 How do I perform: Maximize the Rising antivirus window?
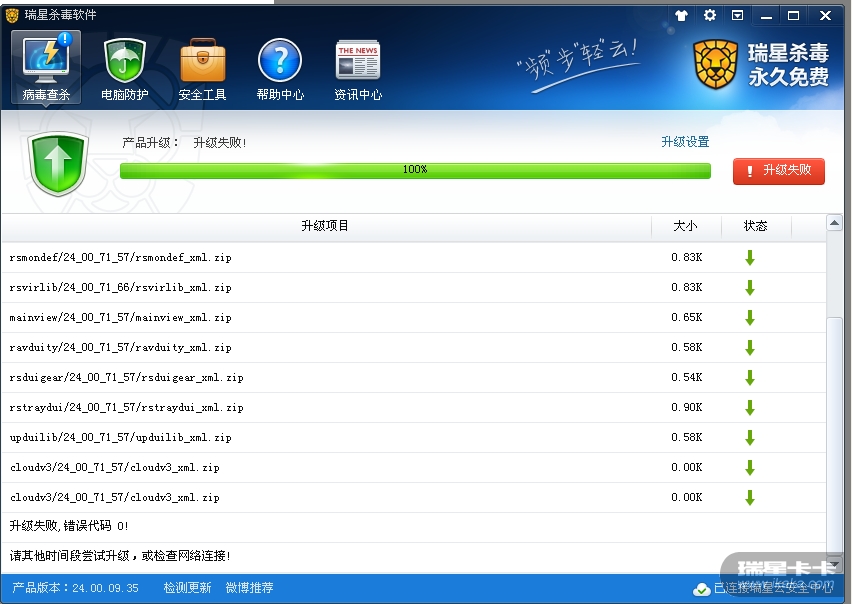[x=794, y=16]
